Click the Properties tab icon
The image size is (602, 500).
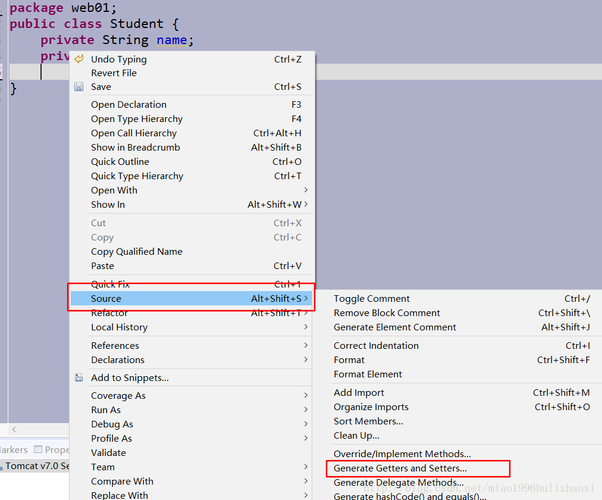pos(38,449)
